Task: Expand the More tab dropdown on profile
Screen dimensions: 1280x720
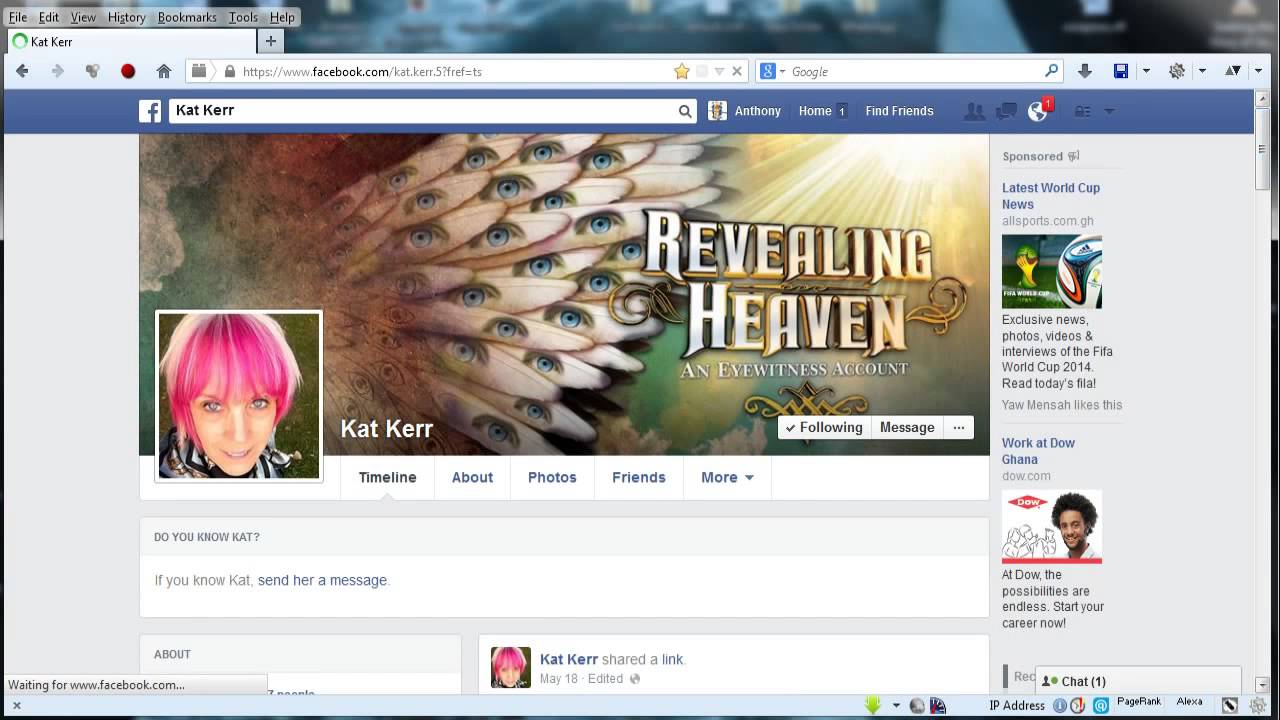Action: (727, 477)
